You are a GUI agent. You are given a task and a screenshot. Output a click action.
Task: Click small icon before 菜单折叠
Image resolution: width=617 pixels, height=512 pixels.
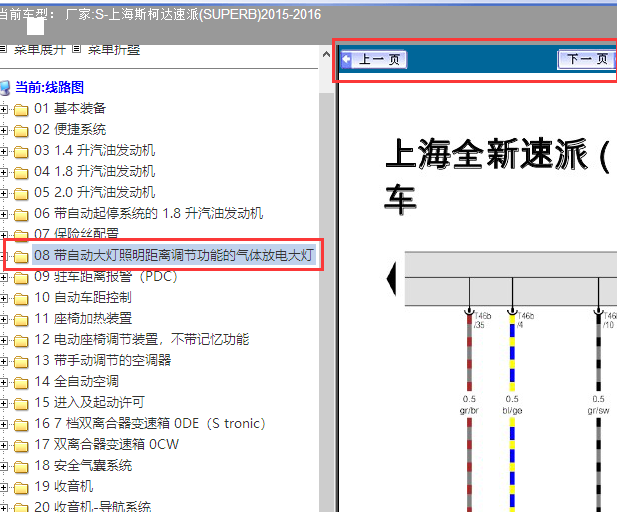[x=77, y=49]
